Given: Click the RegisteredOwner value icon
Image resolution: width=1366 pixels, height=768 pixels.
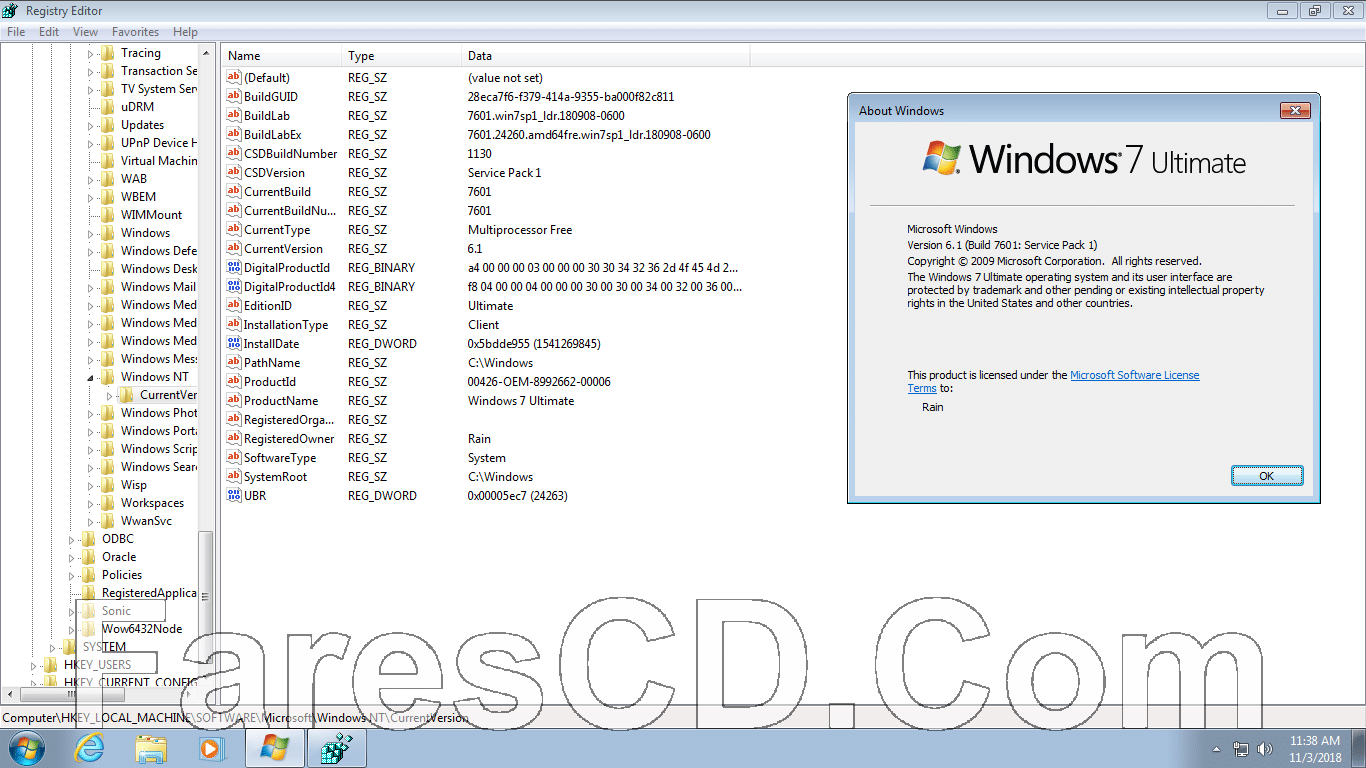Looking at the screenshot, I should click(x=233, y=439).
